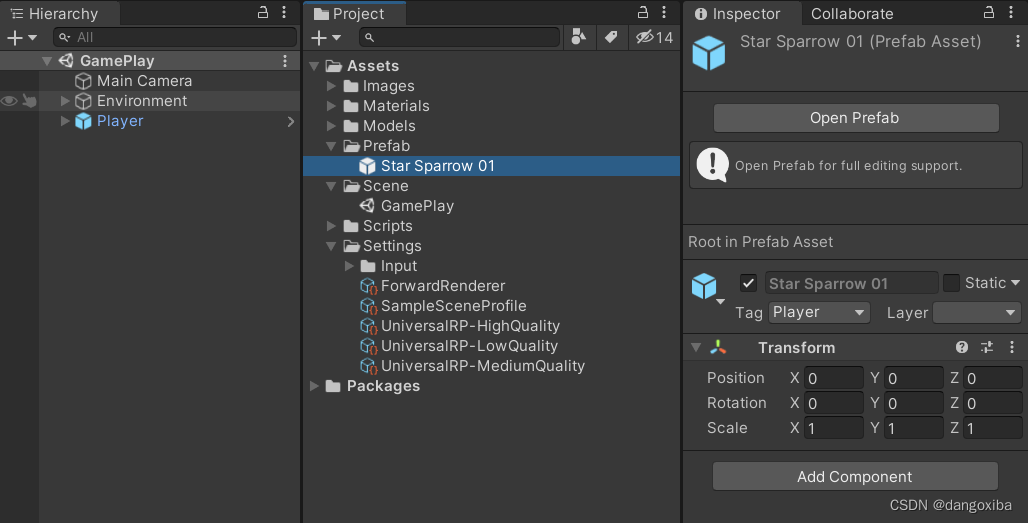Image resolution: width=1028 pixels, height=523 pixels.
Task: Collapse the Assets folder
Action: pos(314,66)
